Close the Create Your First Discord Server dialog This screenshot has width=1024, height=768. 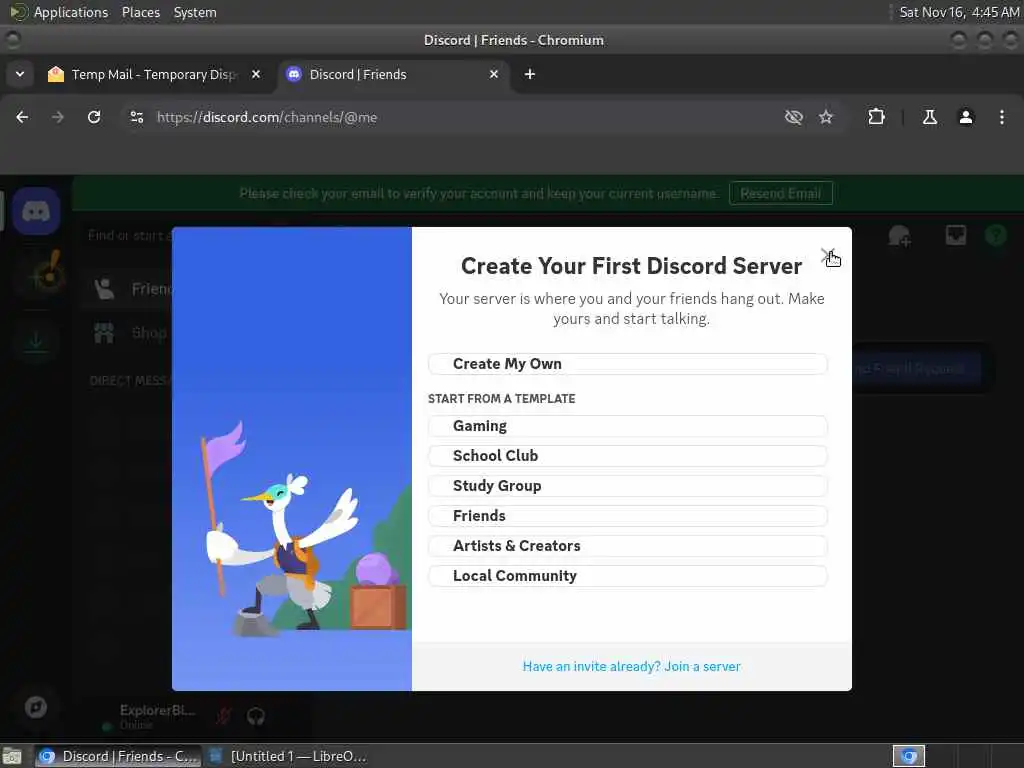tap(828, 255)
